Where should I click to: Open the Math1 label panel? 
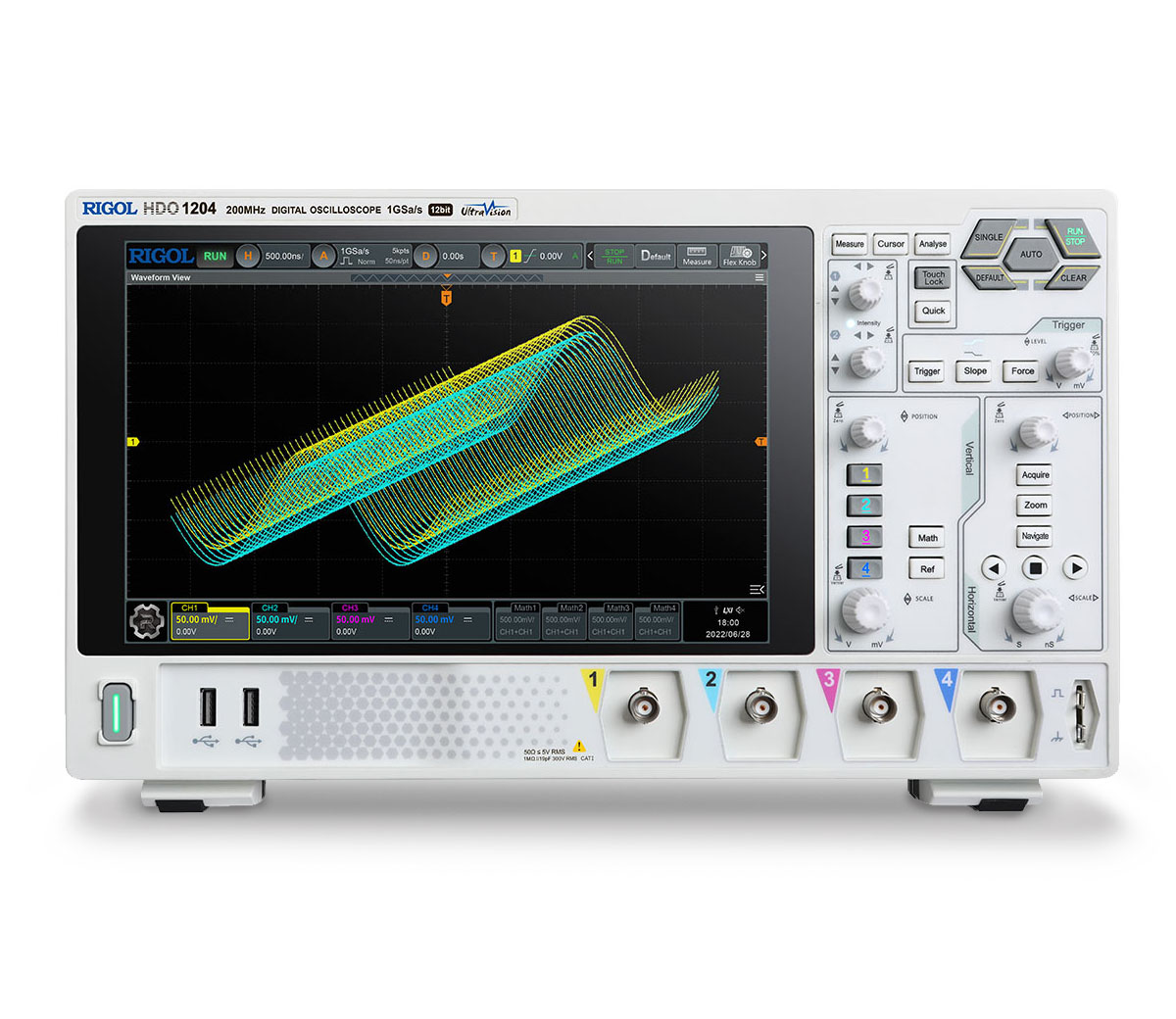coord(516,620)
